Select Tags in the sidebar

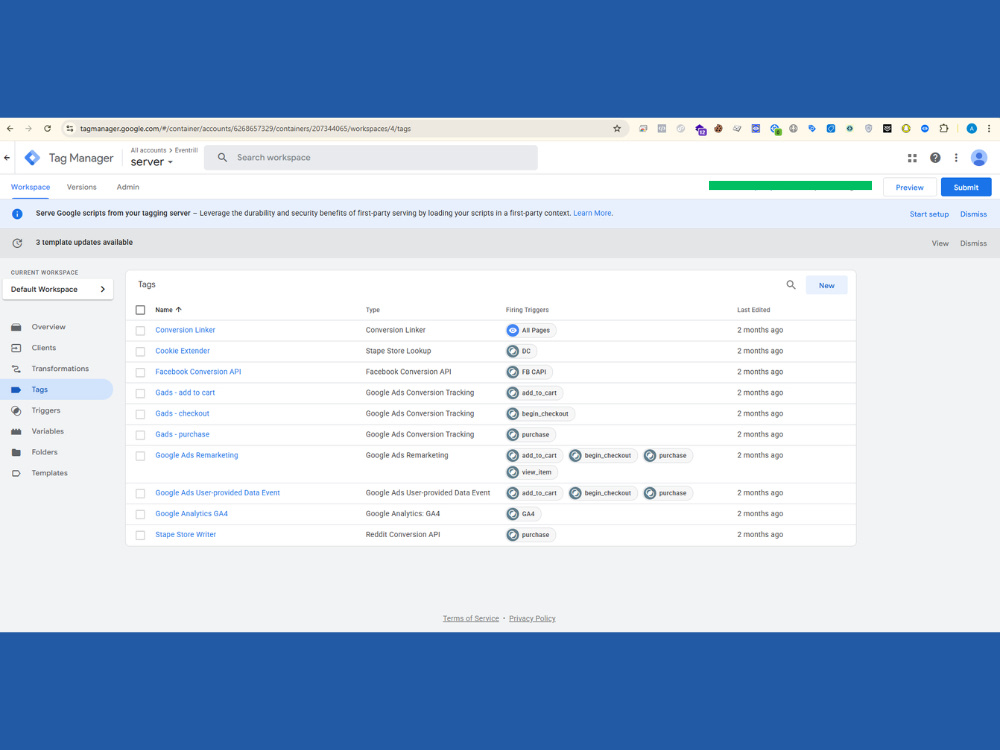coord(57,390)
